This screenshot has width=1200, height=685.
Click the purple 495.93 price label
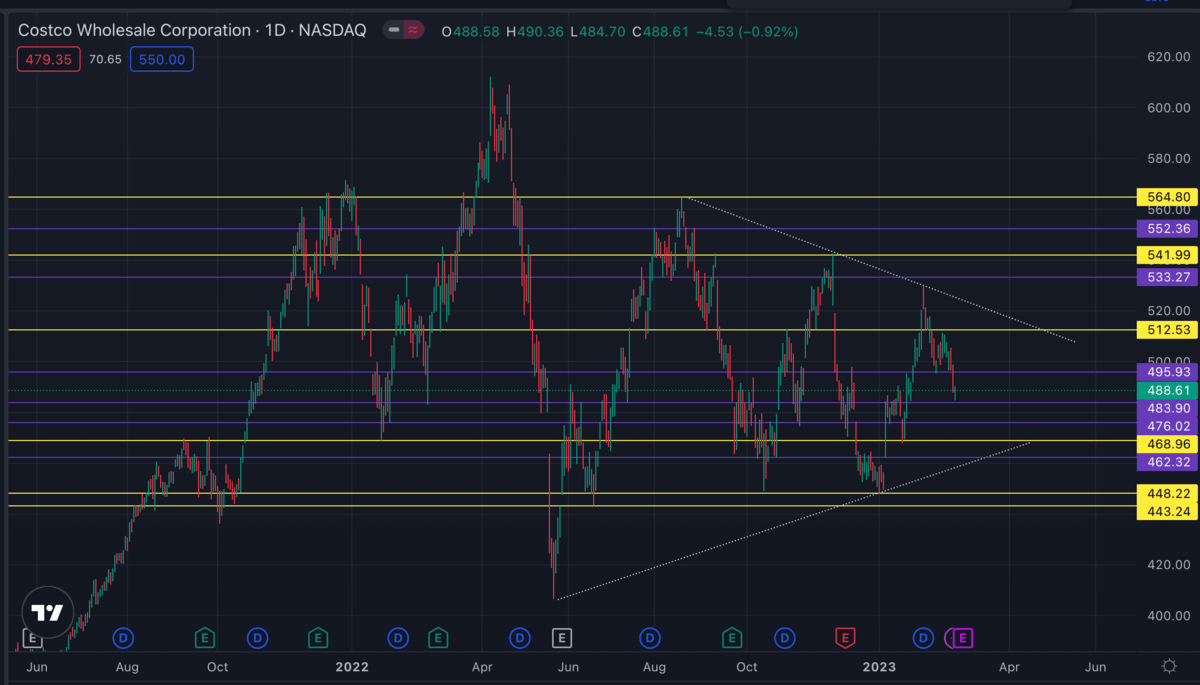tap(1167, 372)
